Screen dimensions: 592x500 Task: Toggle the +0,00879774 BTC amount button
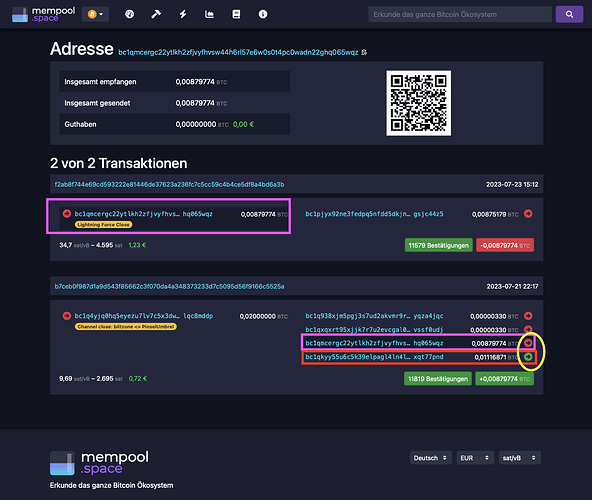(504, 379)
